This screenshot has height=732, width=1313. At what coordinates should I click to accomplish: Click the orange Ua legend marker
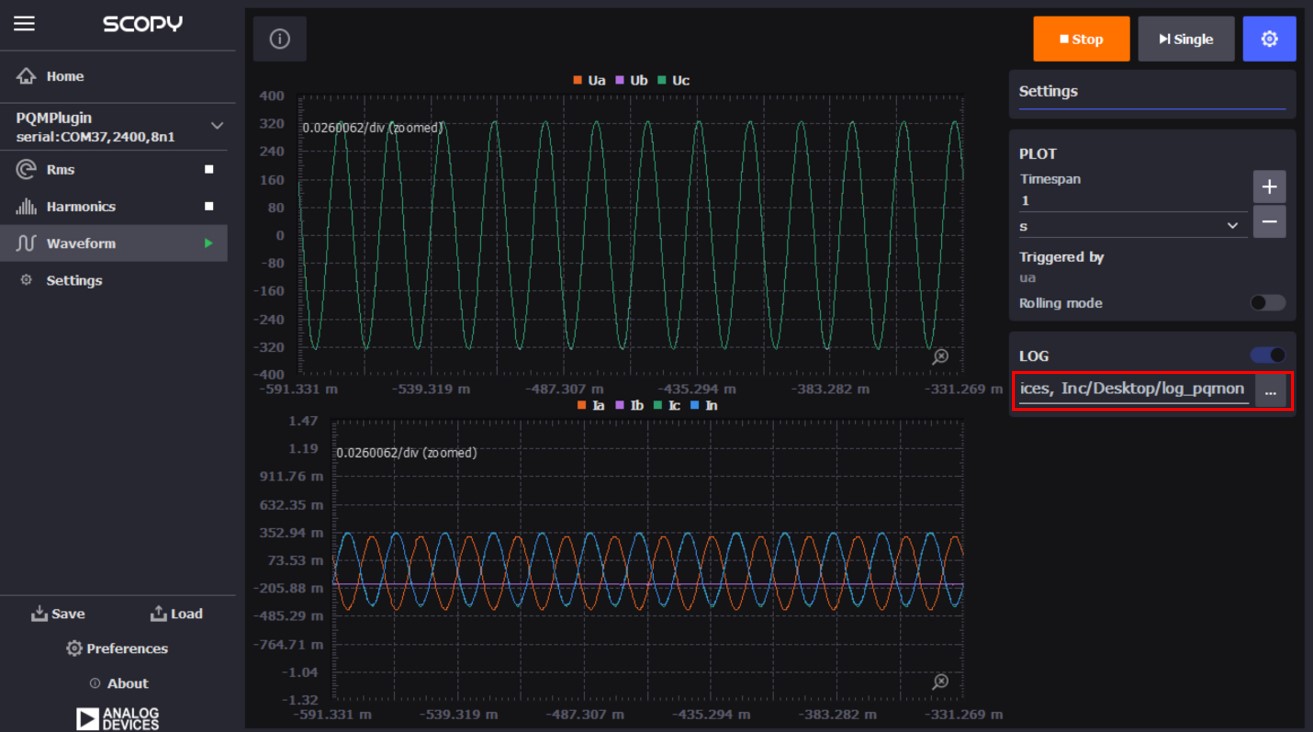point(578,80)
